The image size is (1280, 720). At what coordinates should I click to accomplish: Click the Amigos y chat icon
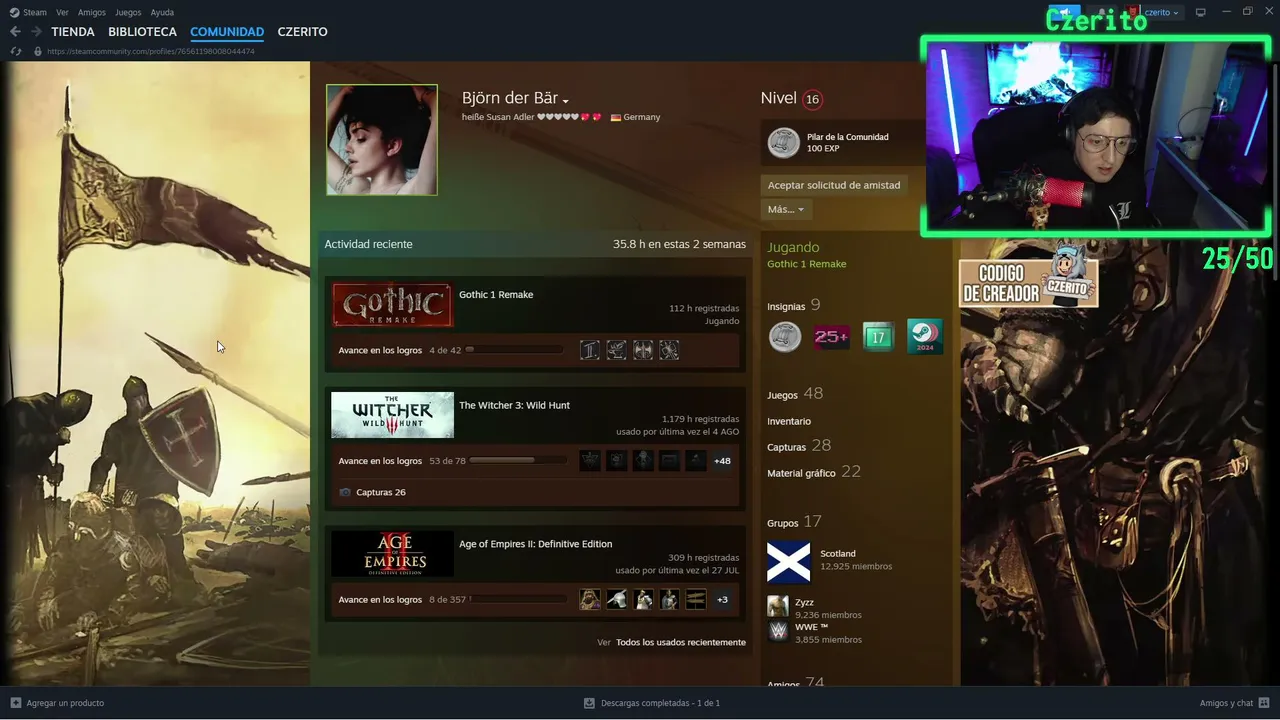1265,703
